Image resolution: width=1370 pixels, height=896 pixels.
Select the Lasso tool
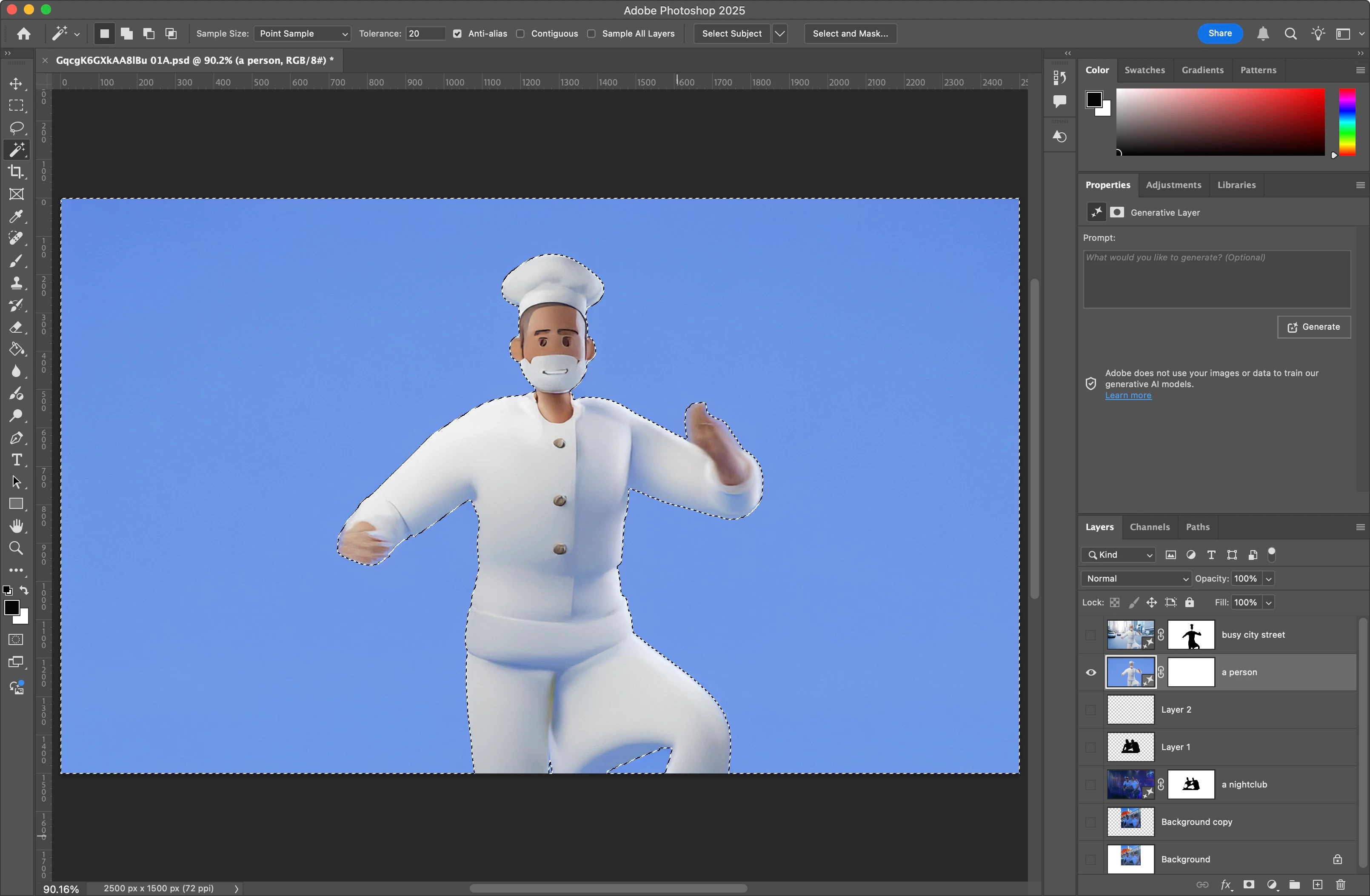click(x=16, y=127)
